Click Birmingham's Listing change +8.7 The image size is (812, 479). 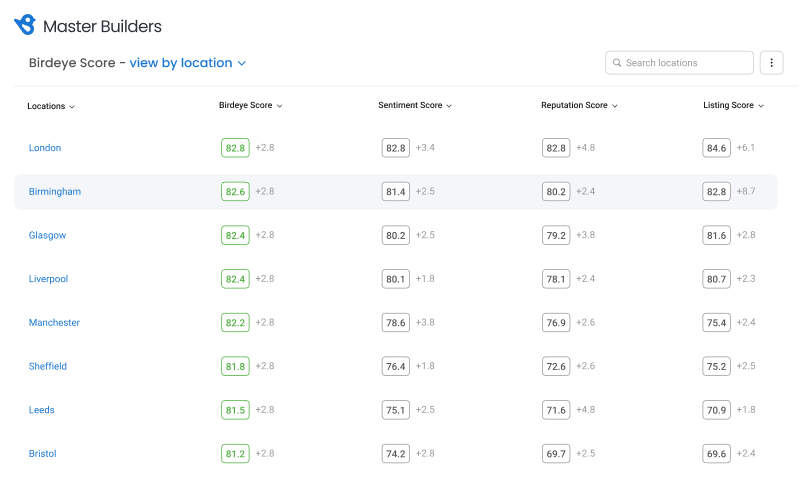coord(746,191)
